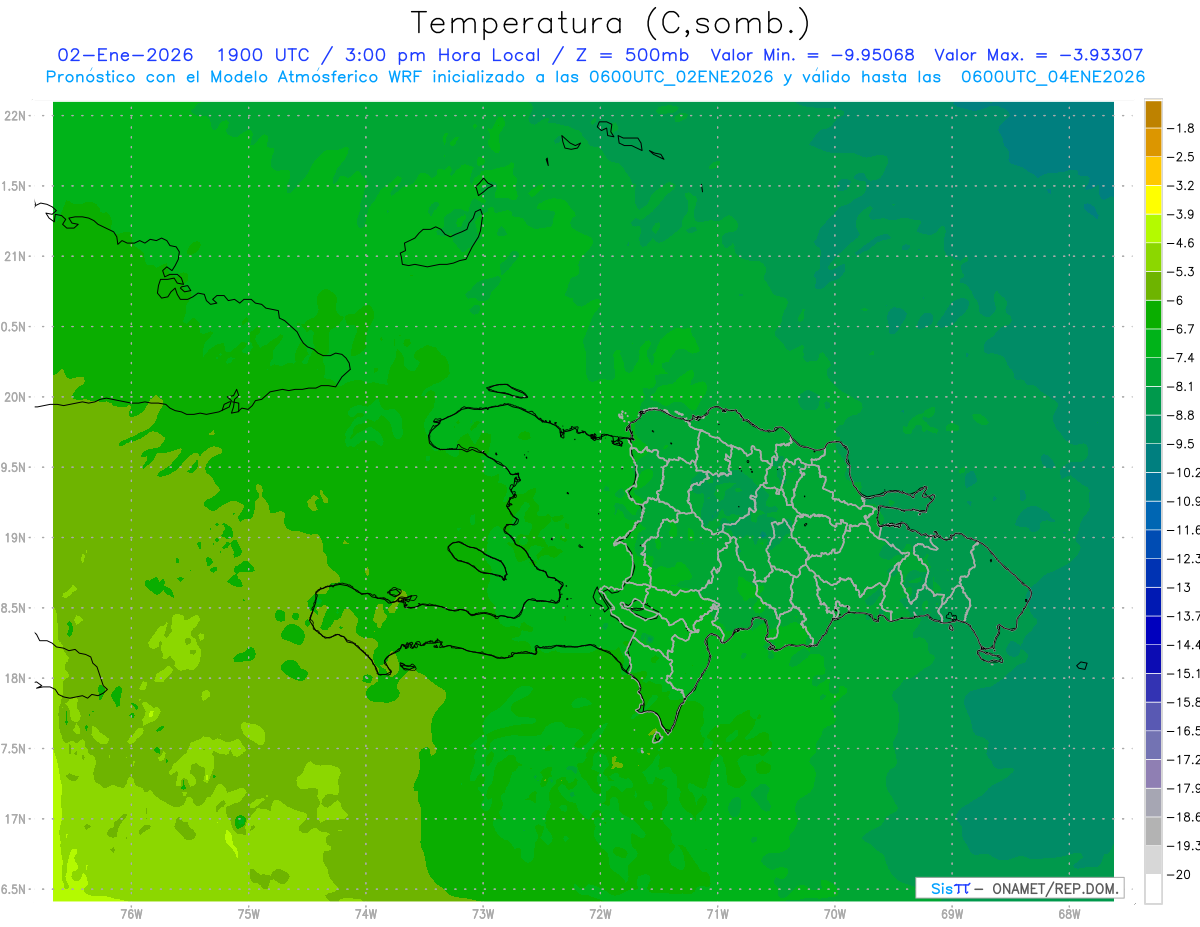
Task: Click the "Temperatura (C,somb.)" map title
Action: 611,22
